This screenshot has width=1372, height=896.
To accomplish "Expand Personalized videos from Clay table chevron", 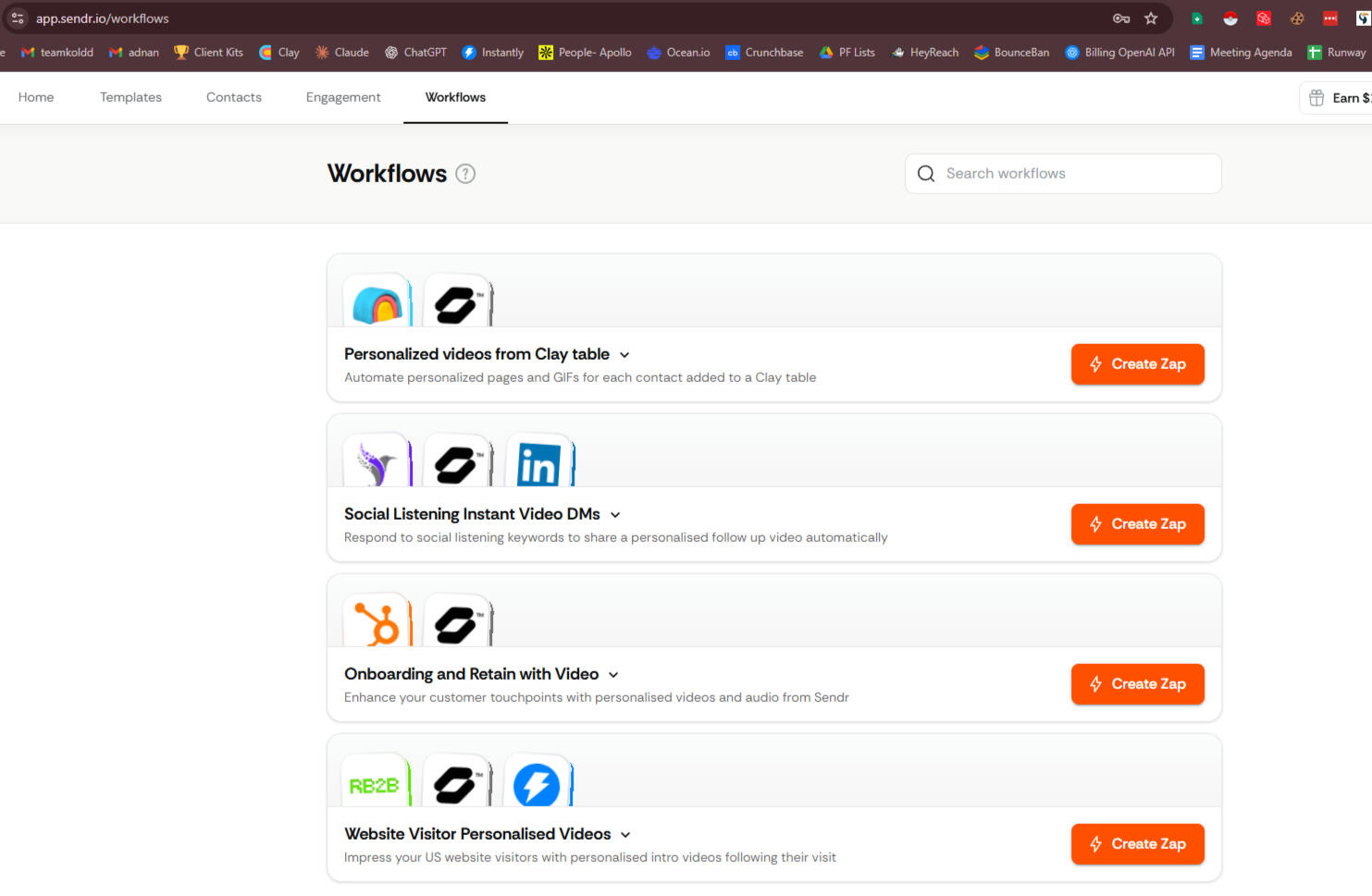I will pyautogui.click(x=624, y=355).
